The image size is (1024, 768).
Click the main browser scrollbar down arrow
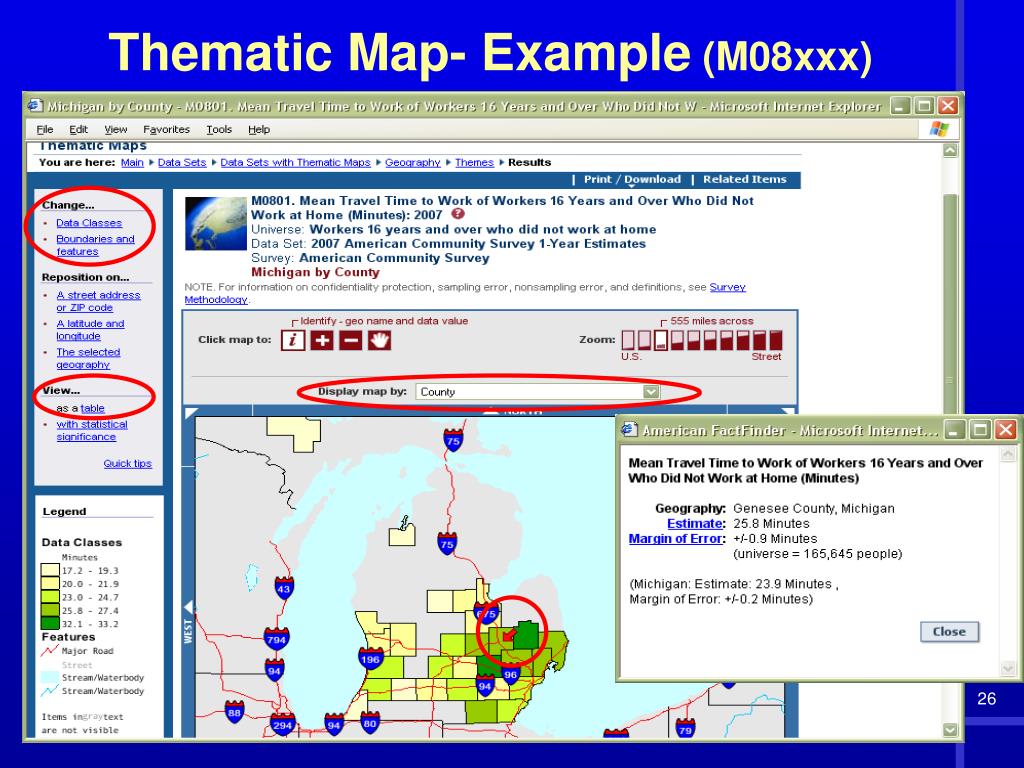(x=950, y=729)
